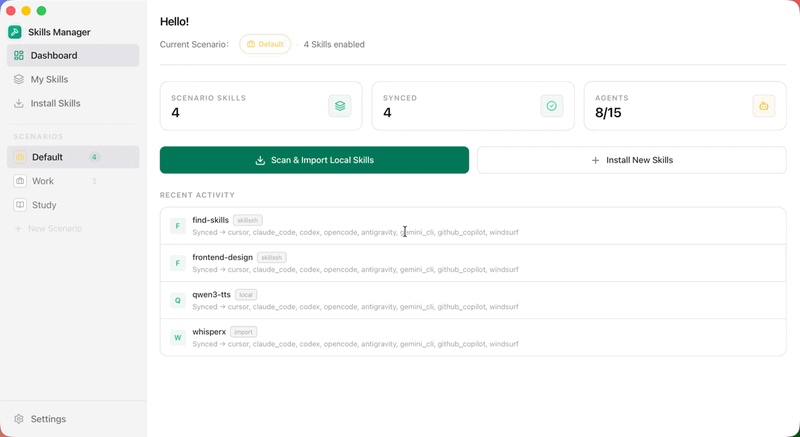The height and width of the screenshot is (437, 800).
Task: Click the local tag beside qwen3-tts
Action: (x=246, y=295)
